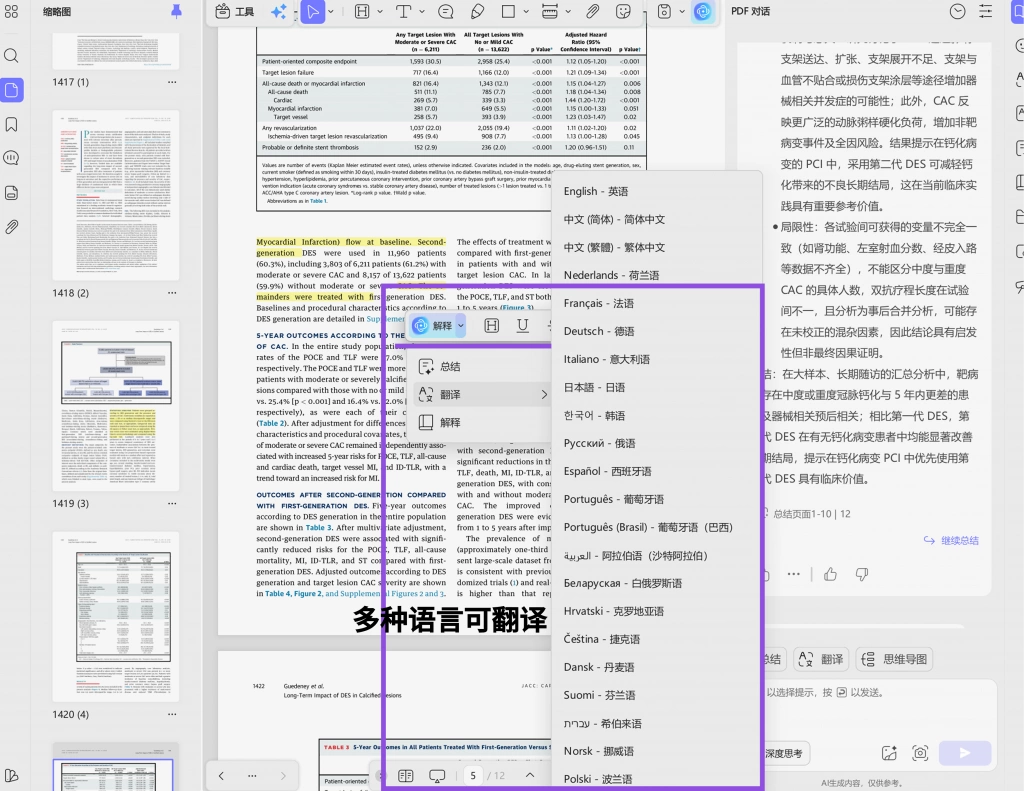The image size is (1024, 791).
Task: Open the layers icon at sidebar bottom
Action: (x=11, y=775)
